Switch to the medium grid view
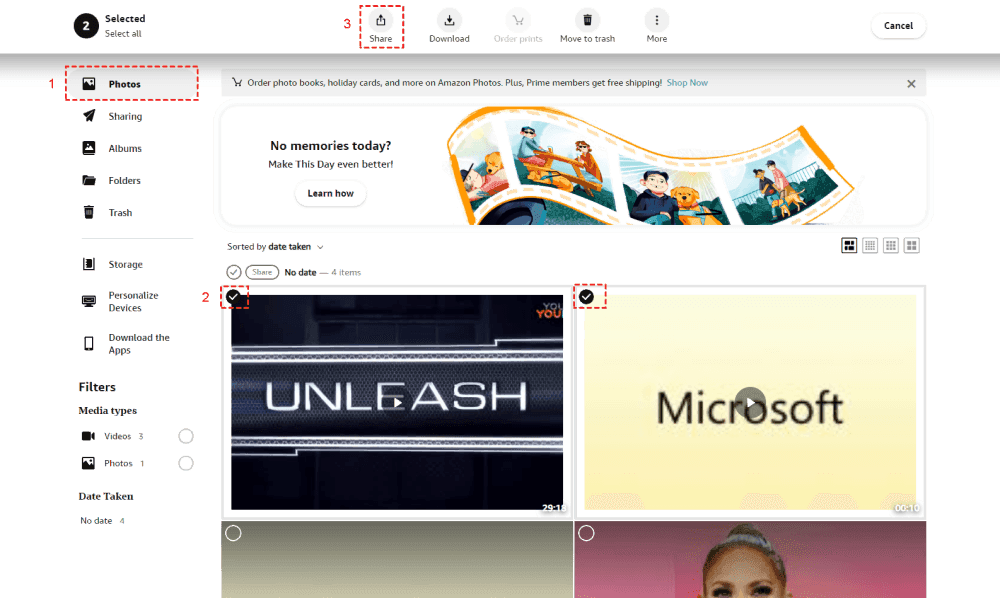The image size is (1000, 598). (x=891, y=245)
